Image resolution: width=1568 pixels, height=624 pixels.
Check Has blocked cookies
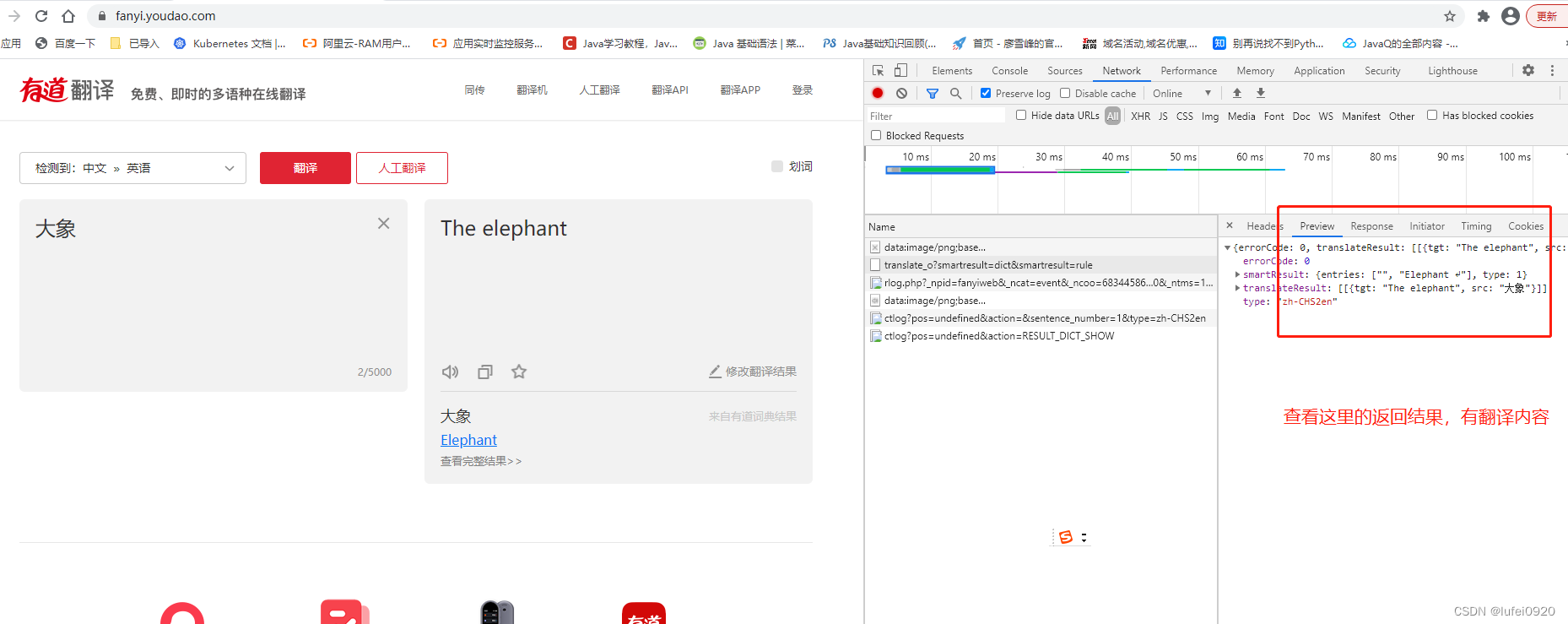[1432, 115]
